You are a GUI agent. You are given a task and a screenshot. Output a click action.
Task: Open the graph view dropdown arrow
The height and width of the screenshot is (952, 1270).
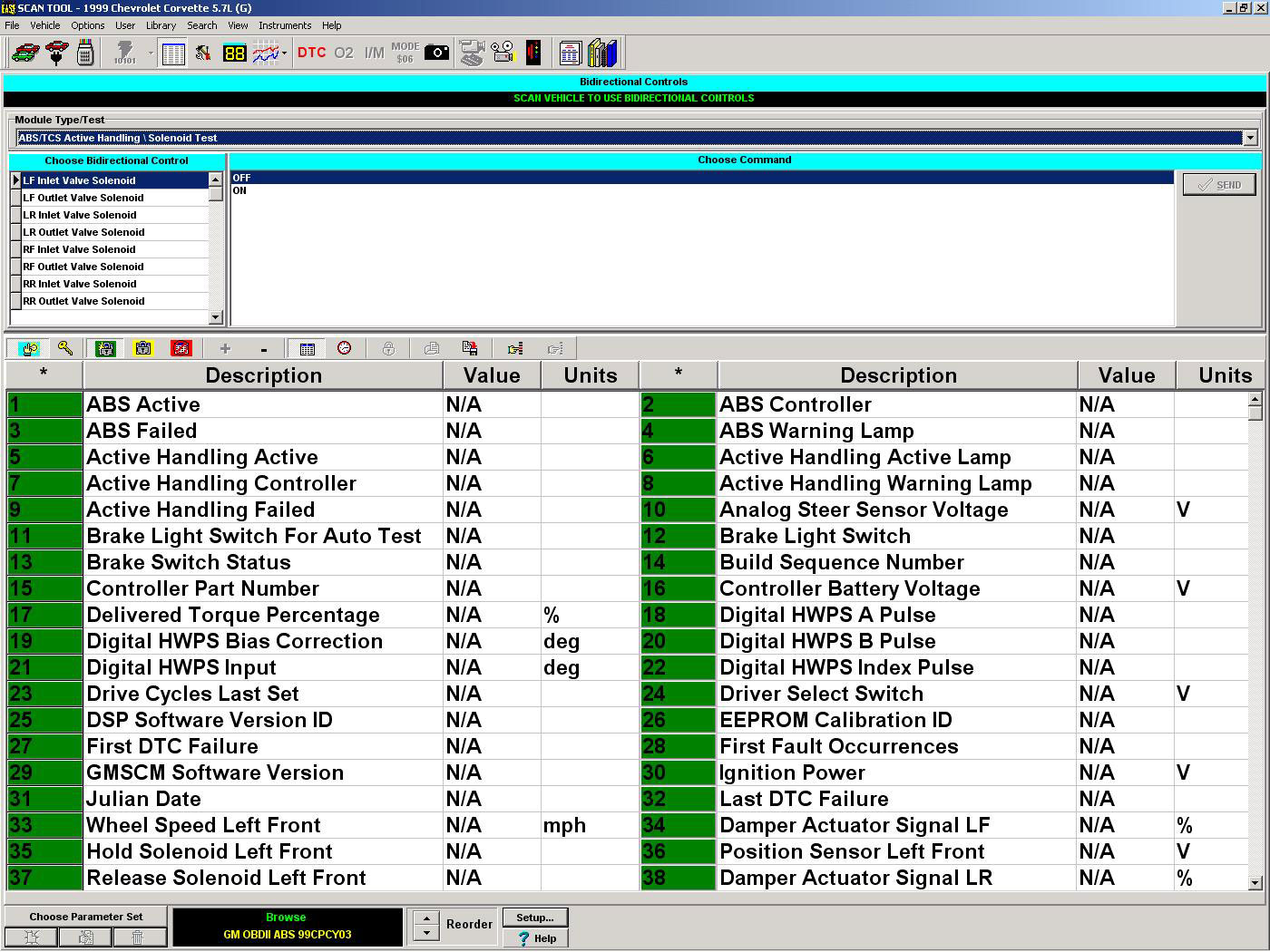pos(285,53)
